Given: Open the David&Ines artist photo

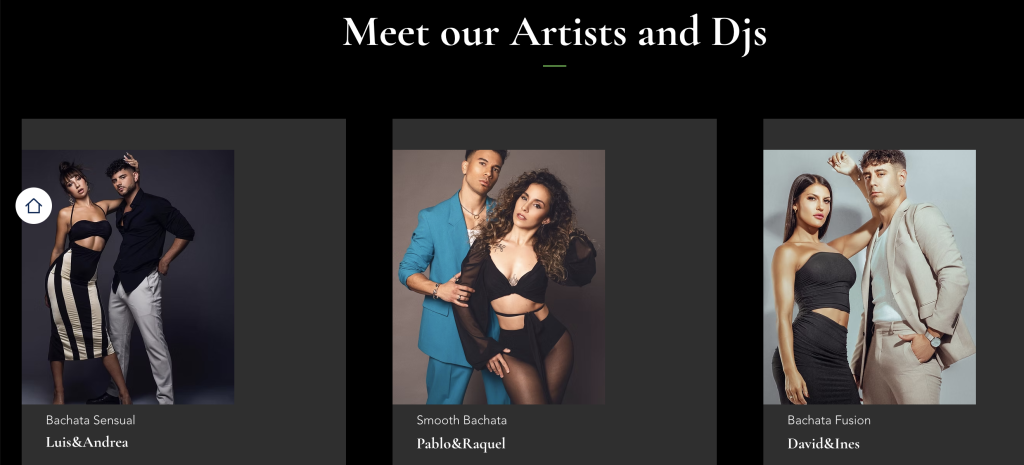Looking at the screenshot, I should coord(869,277).
